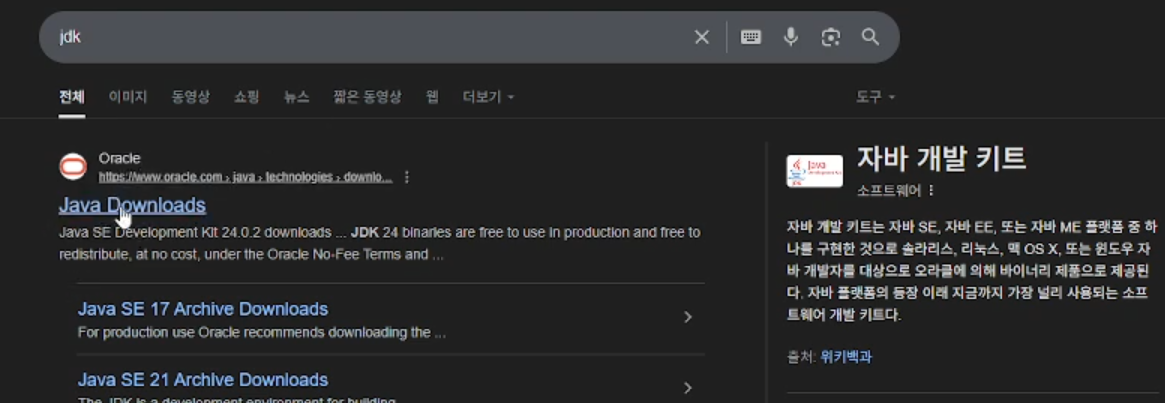Click the Java Development Kit logo thumbnail
1165x403 pixels.
[x=814, y=171]
